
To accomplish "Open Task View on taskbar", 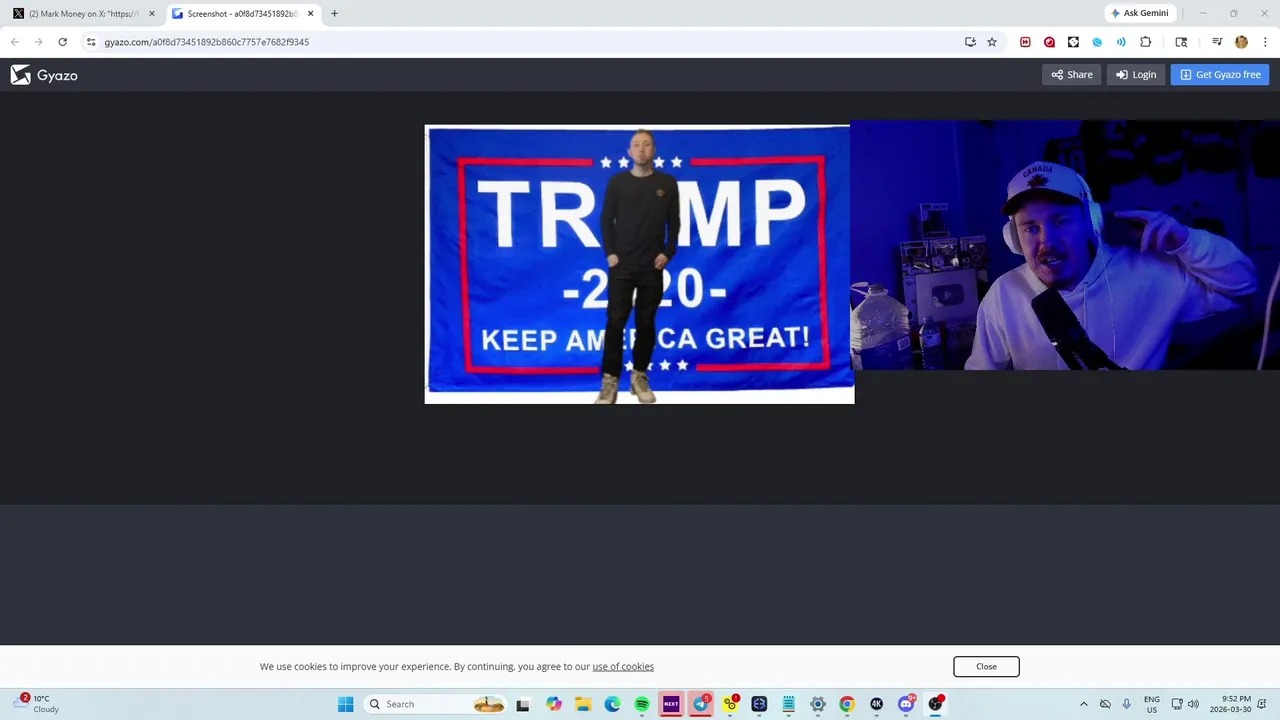I will click(522, 704).
